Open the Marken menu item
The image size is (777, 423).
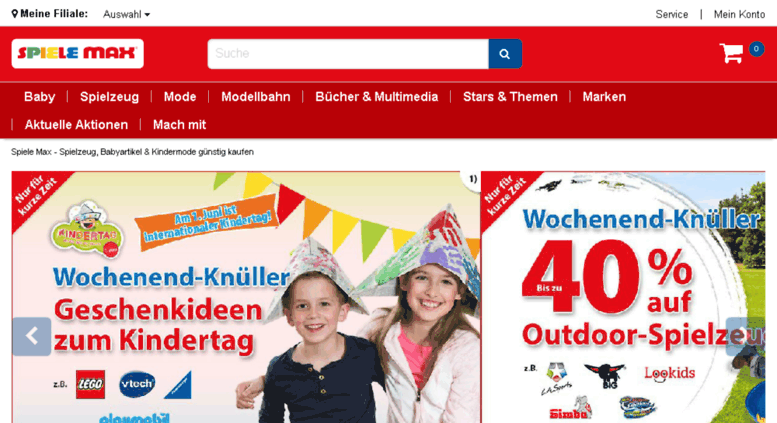click(604, 97)
